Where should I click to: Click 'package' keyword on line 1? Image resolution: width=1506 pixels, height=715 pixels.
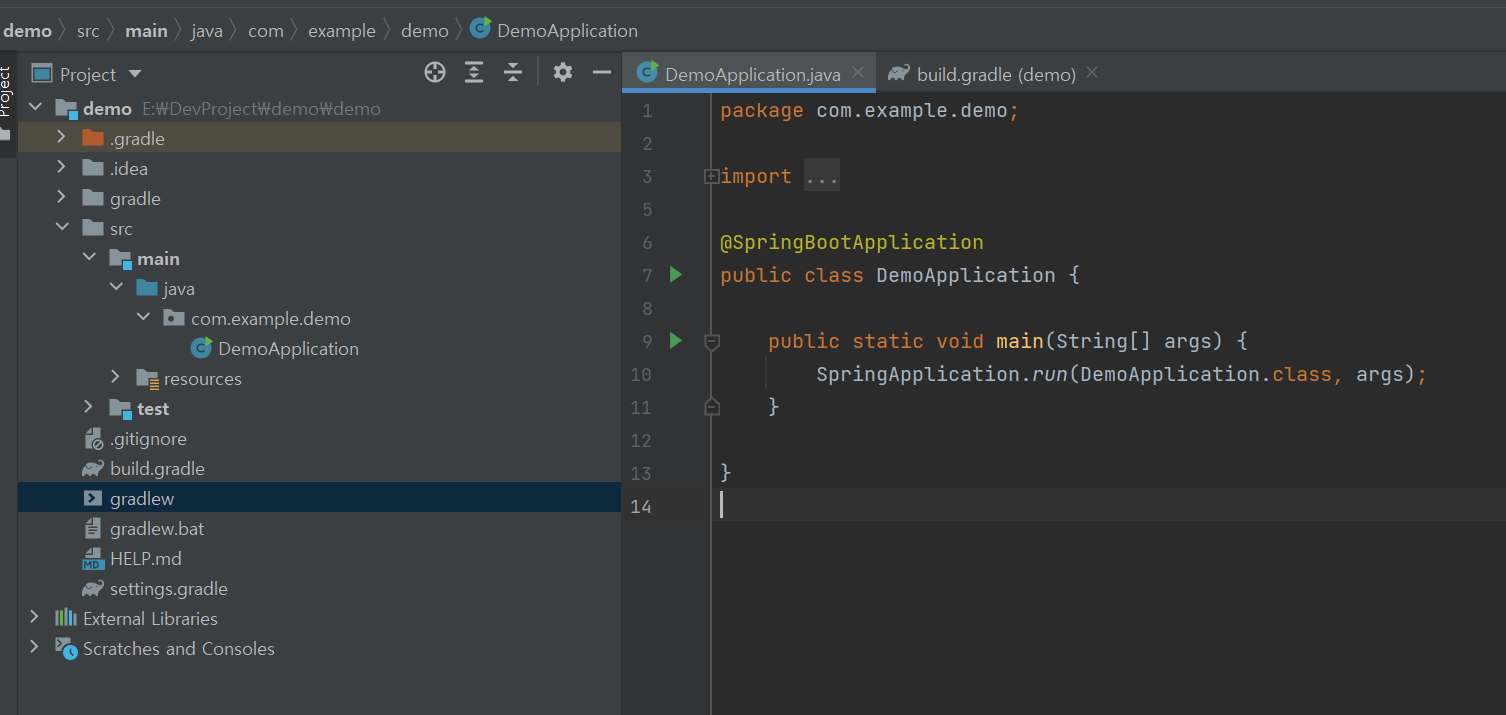click(x=762, y=111)
